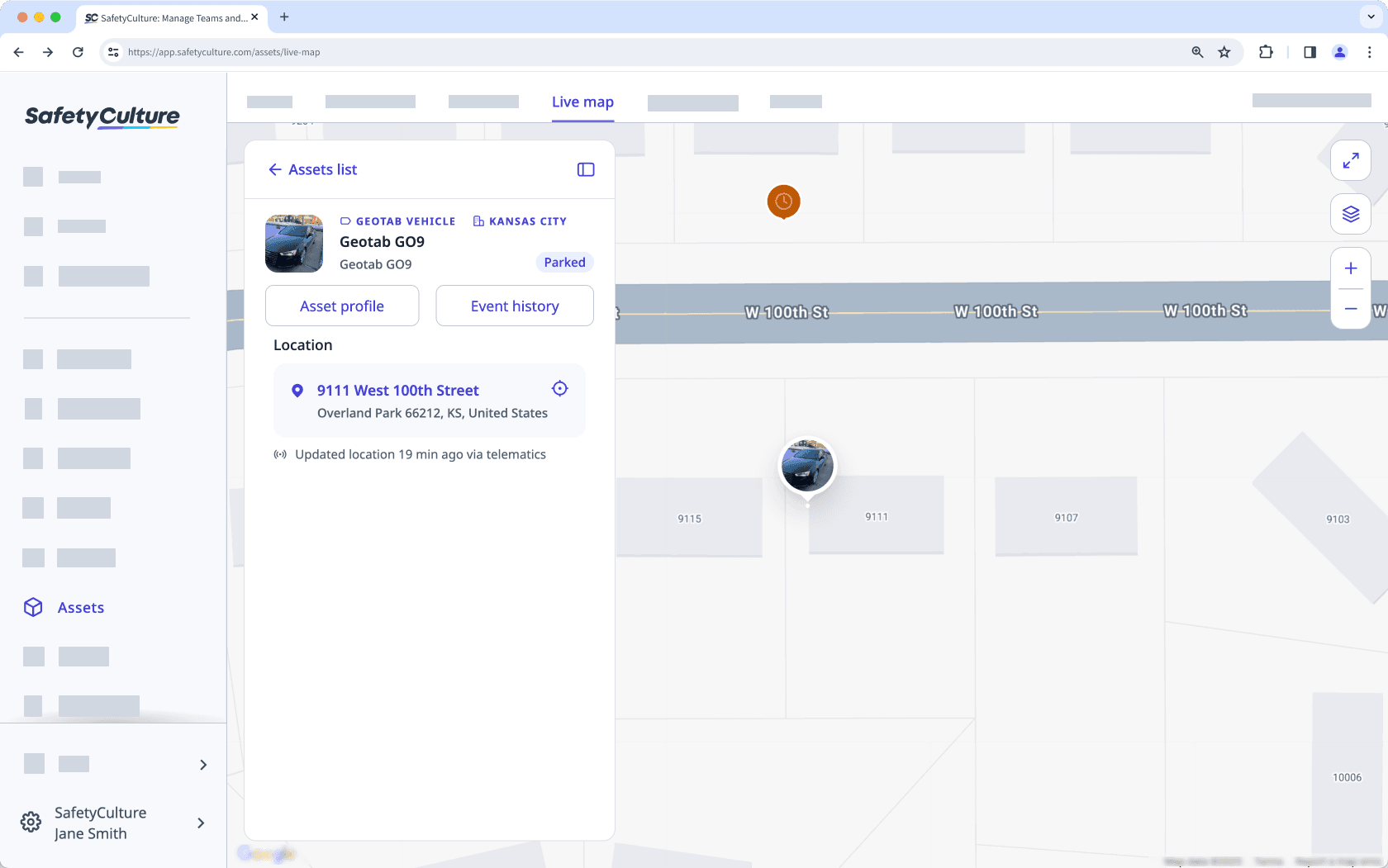The width and height of the screenshot is (1388, 868).
Task: Click the settings gear next to SafetyCulture
Action: (x=30, y=822)
